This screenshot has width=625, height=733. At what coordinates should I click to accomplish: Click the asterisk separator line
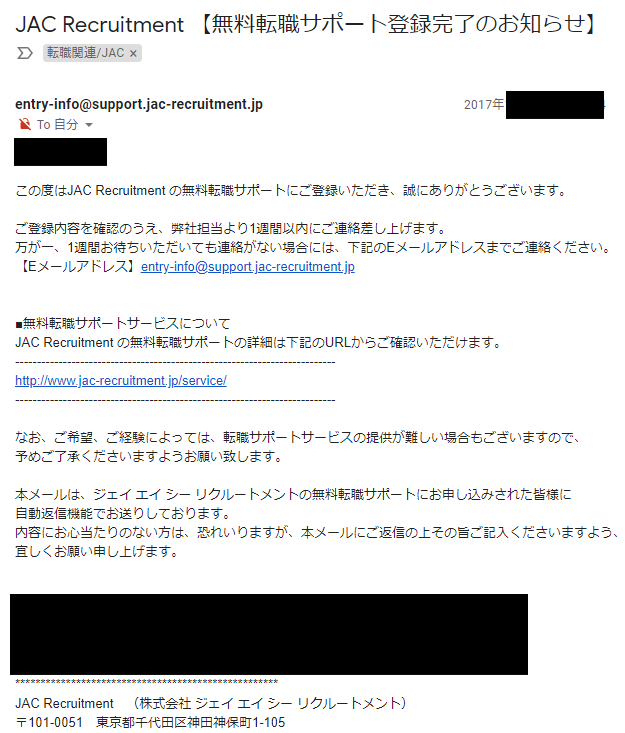coord(146,683)
